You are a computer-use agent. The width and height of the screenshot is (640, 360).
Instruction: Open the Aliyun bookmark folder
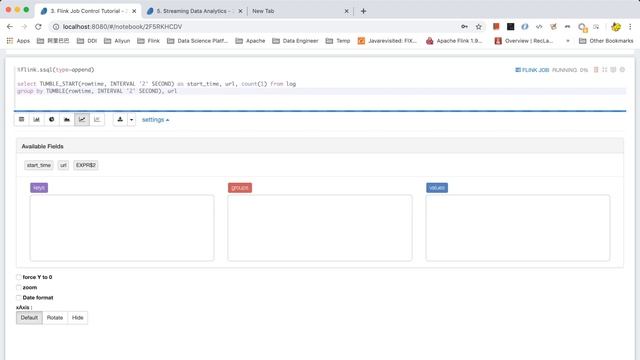(117, 41)
